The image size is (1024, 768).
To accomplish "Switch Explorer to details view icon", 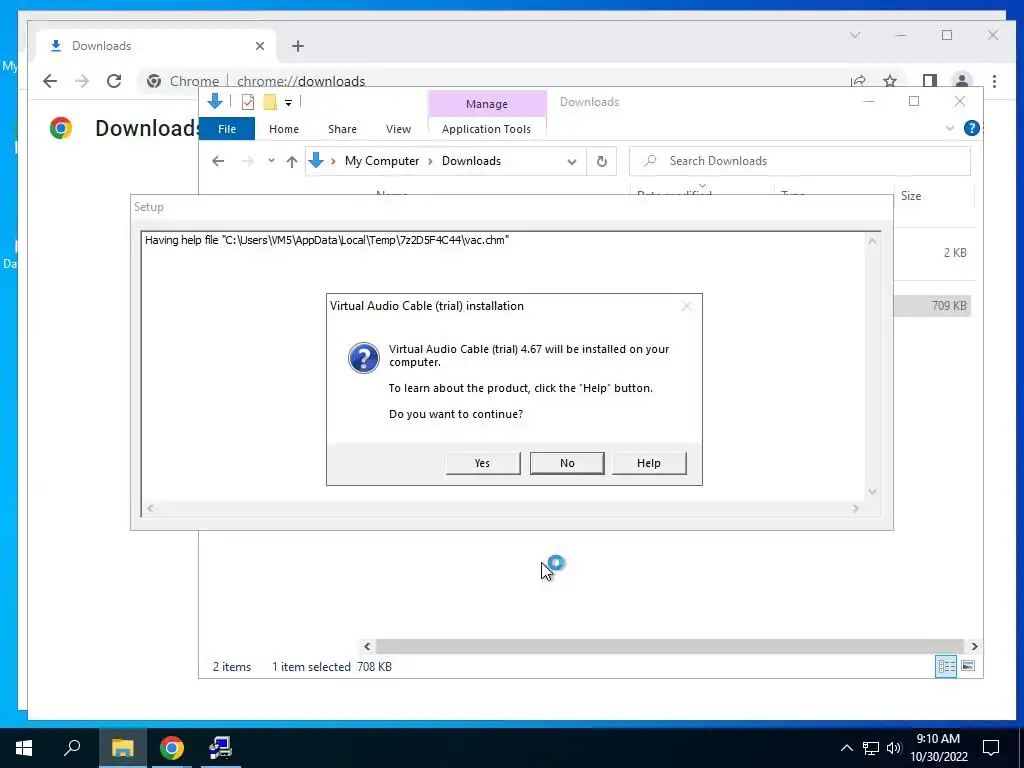I will point(946,666).
